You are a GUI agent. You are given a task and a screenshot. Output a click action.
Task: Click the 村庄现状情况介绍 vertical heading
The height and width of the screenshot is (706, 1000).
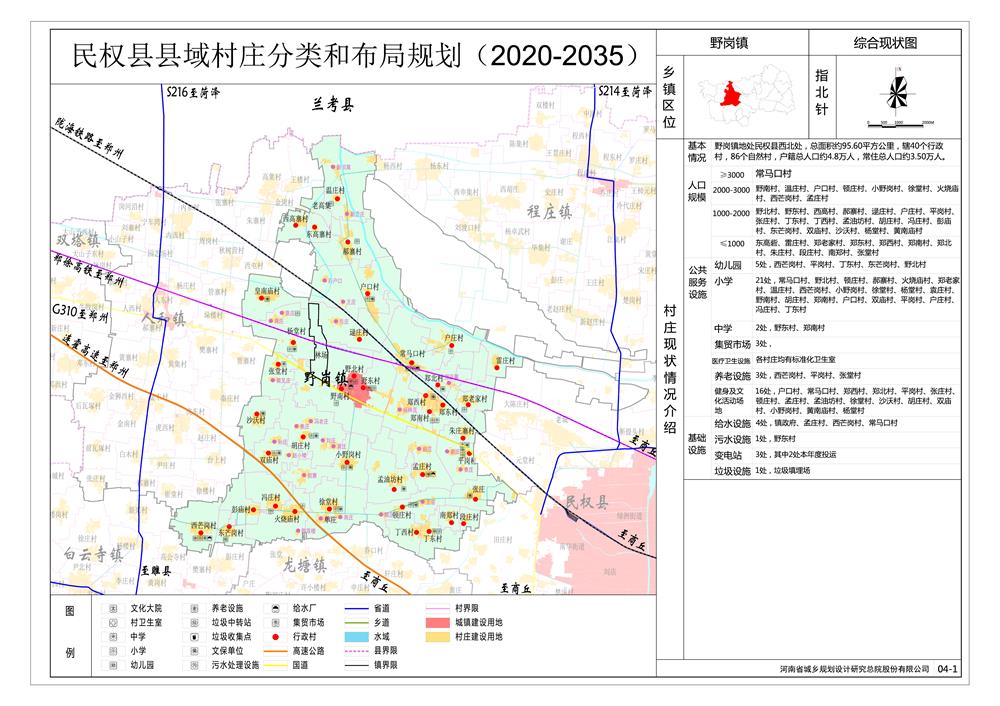[x=669, y=368]
